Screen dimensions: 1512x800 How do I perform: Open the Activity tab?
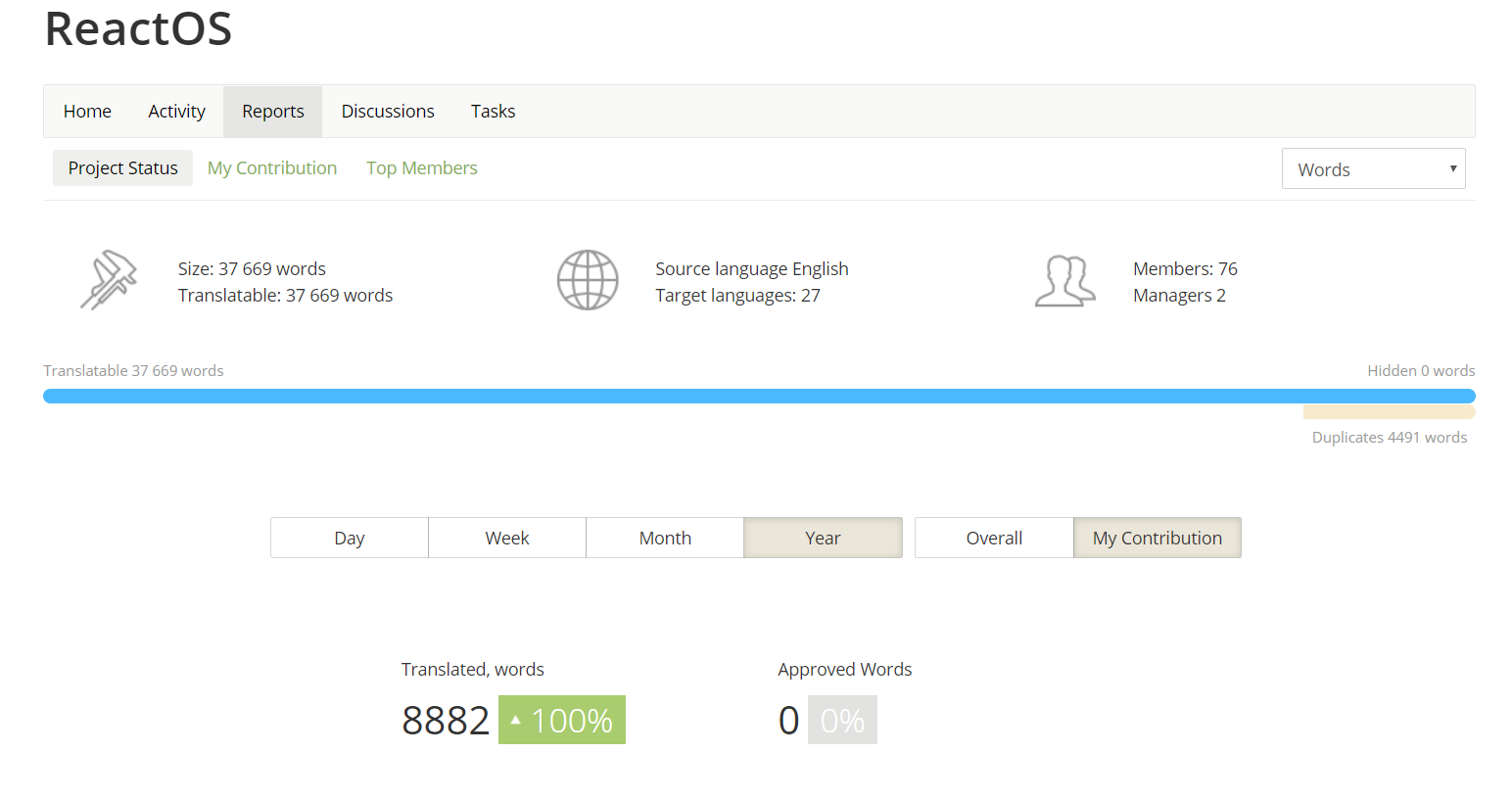(x=176, y=112)
